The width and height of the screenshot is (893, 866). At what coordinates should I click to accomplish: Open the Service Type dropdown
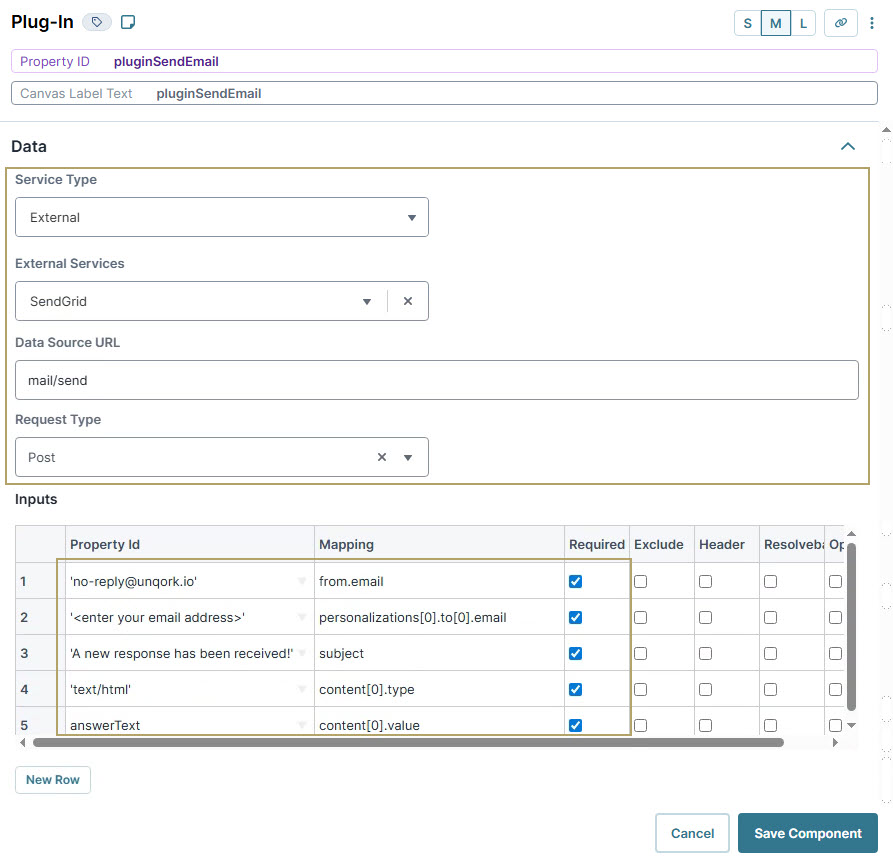410,217
